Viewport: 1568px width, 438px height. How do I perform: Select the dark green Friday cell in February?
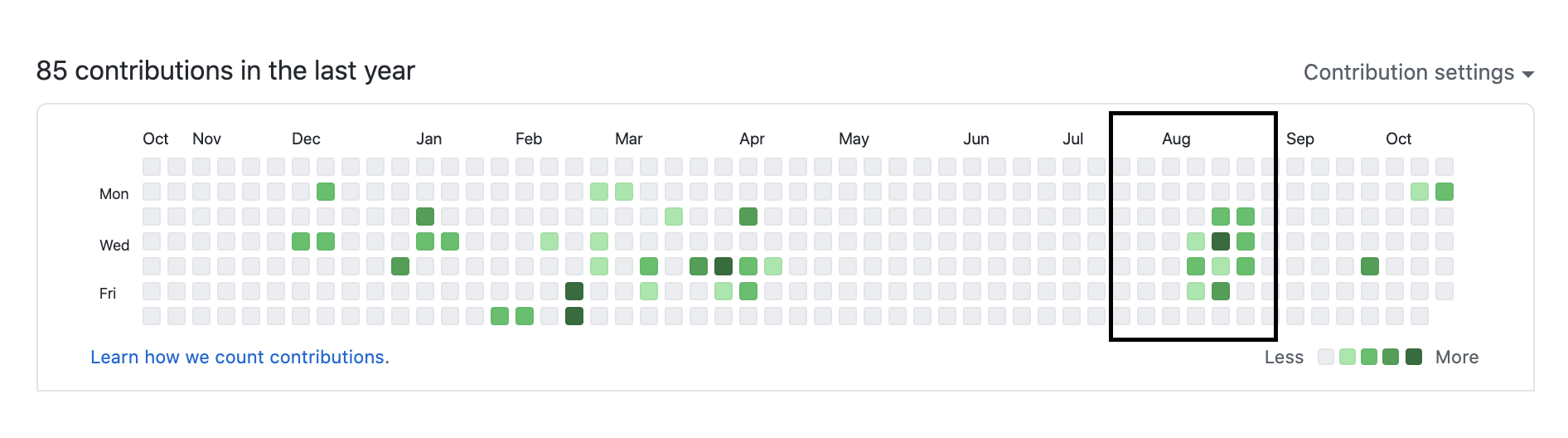coord(574,291)
